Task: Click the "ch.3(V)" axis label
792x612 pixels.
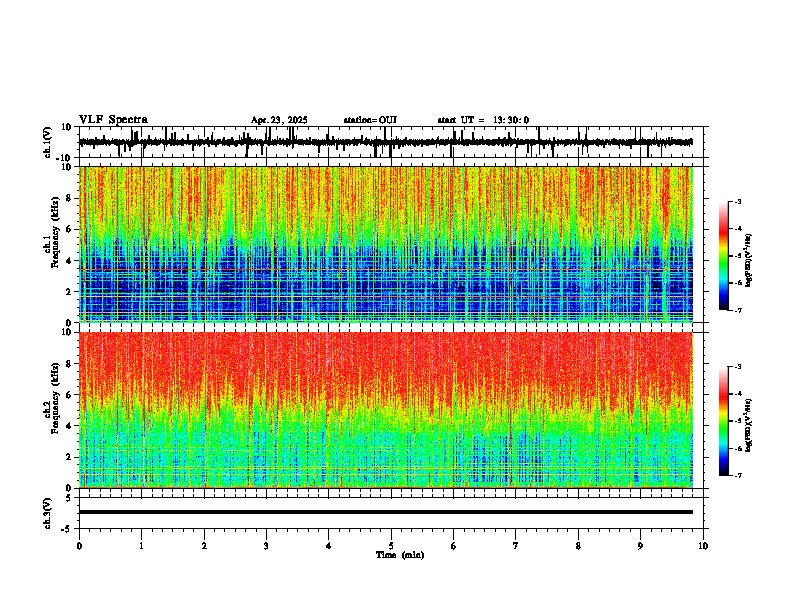Action: point(48,513)
